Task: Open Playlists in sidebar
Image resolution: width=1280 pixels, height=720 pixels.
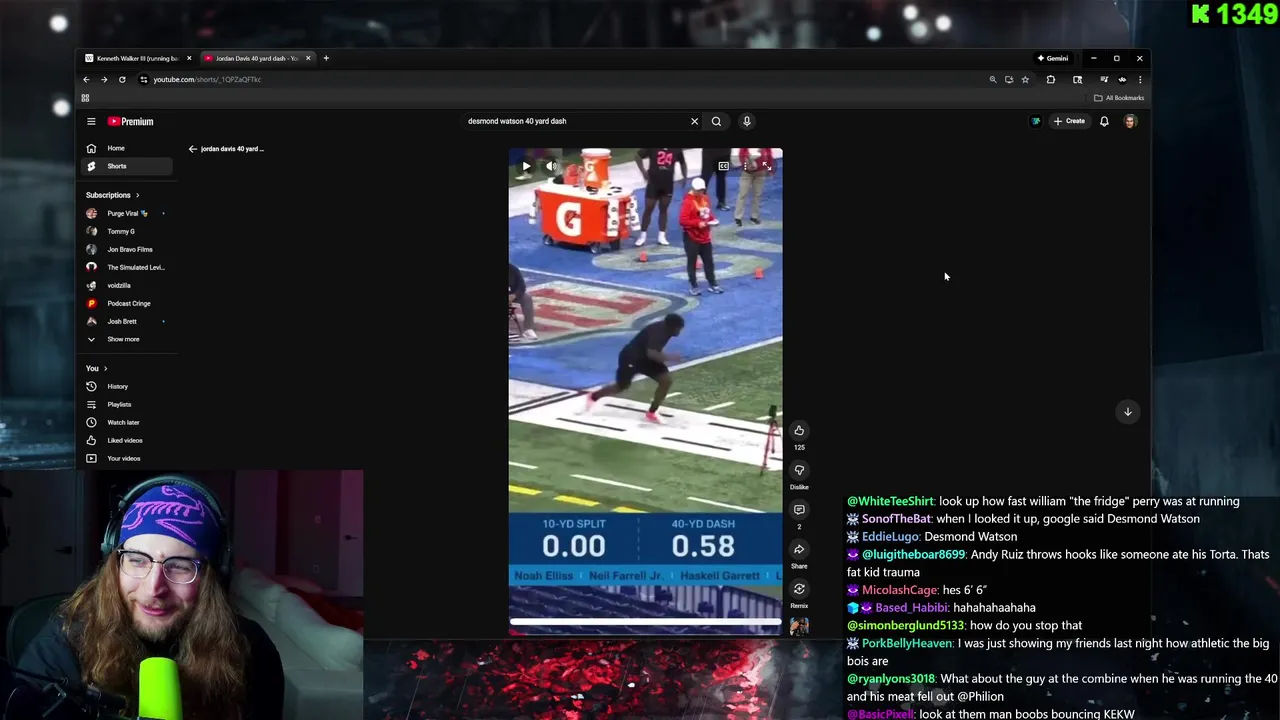Action: tap(126, 404)
